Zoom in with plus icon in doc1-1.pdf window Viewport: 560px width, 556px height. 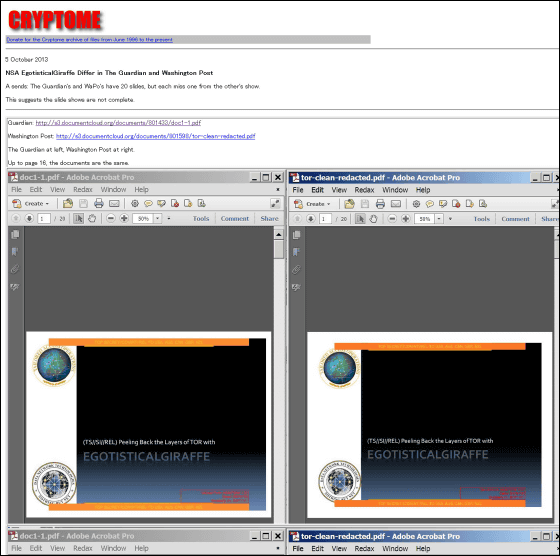(124, 218)
